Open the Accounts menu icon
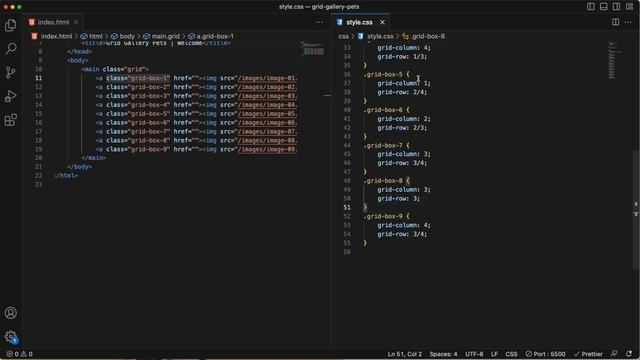 pos(11,313)
